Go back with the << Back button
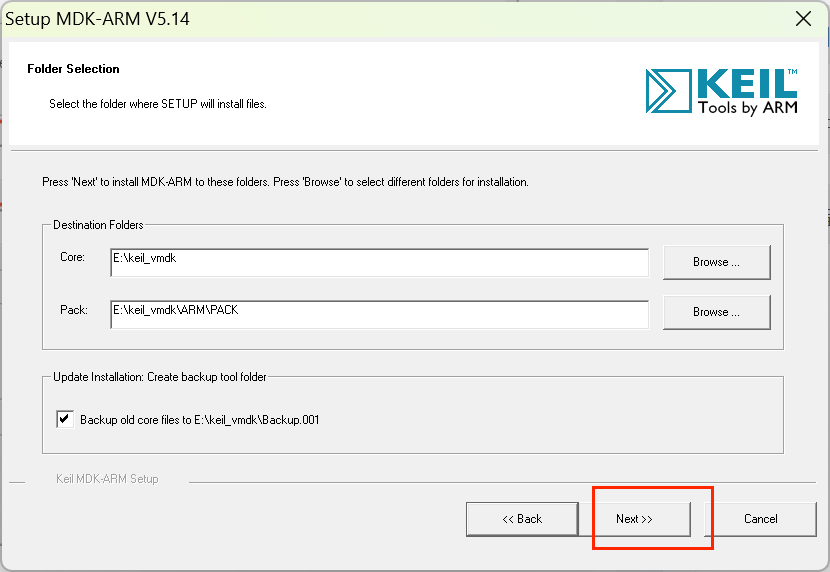This screenshot has width=830, height=572. (x=522, y=519)
